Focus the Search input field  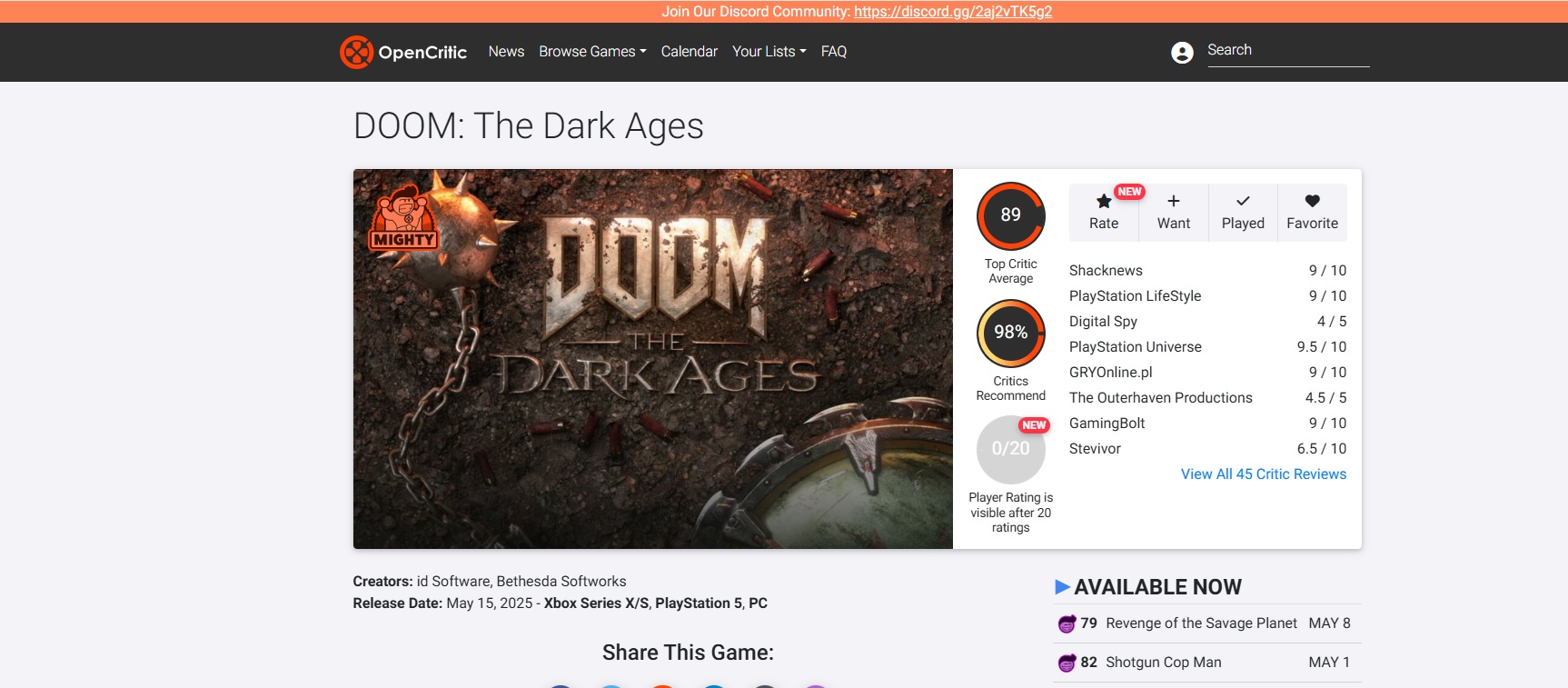(1288, 51)
